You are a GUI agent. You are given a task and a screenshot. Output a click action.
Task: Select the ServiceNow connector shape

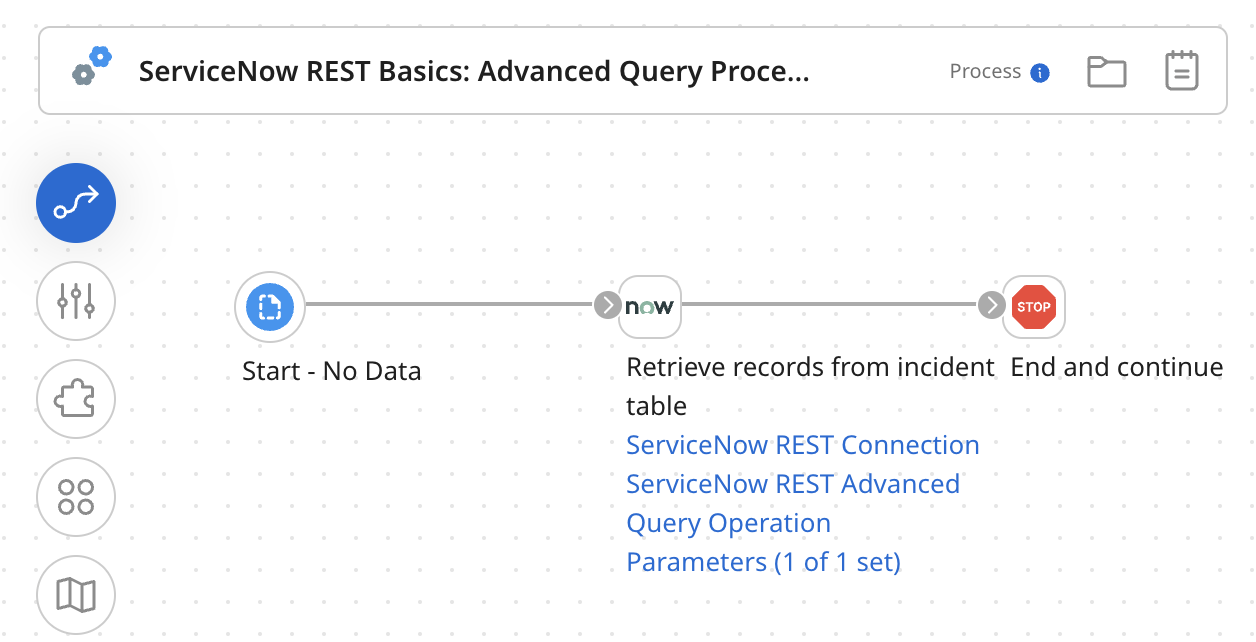tap(649, 307)
